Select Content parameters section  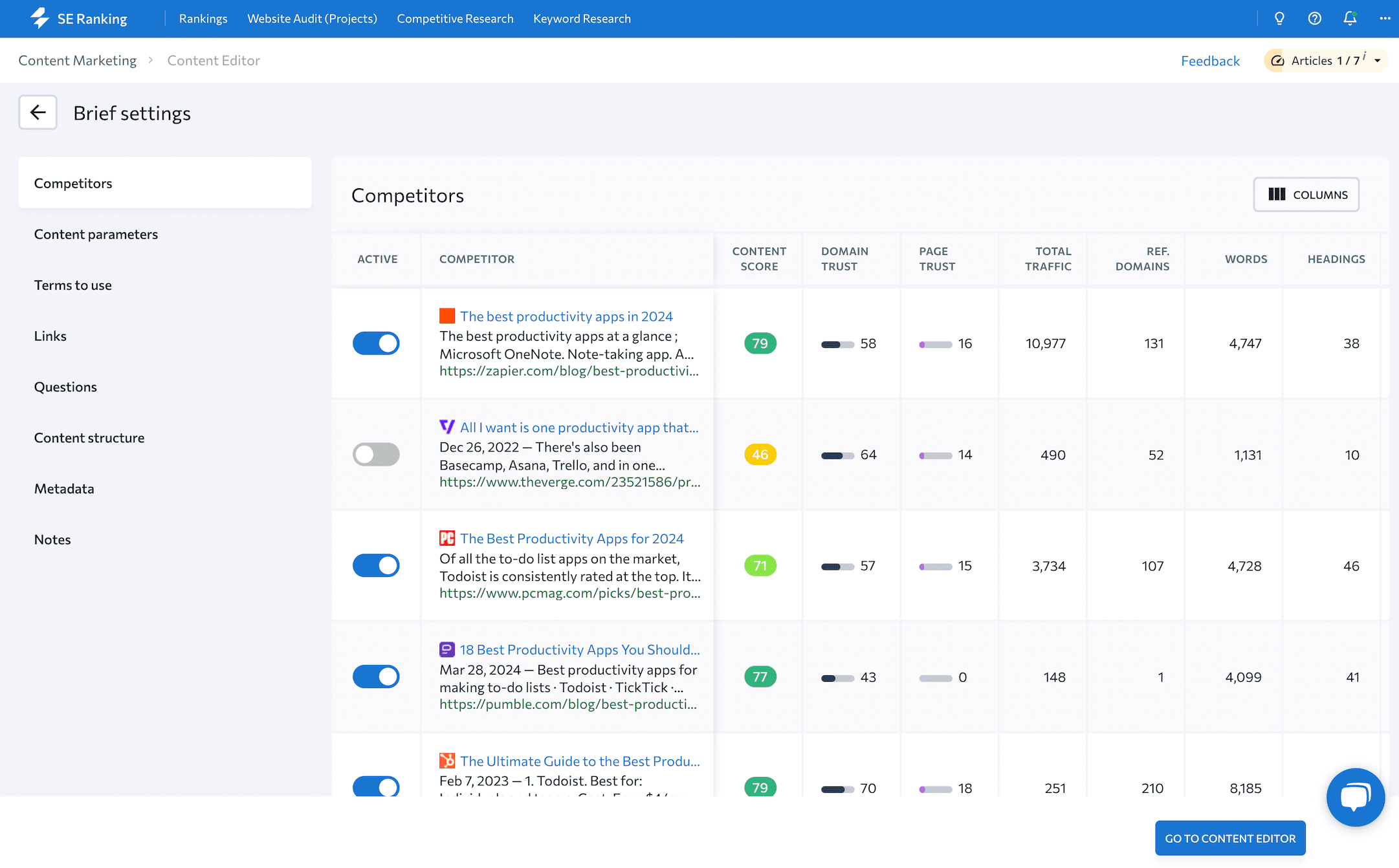96,233
